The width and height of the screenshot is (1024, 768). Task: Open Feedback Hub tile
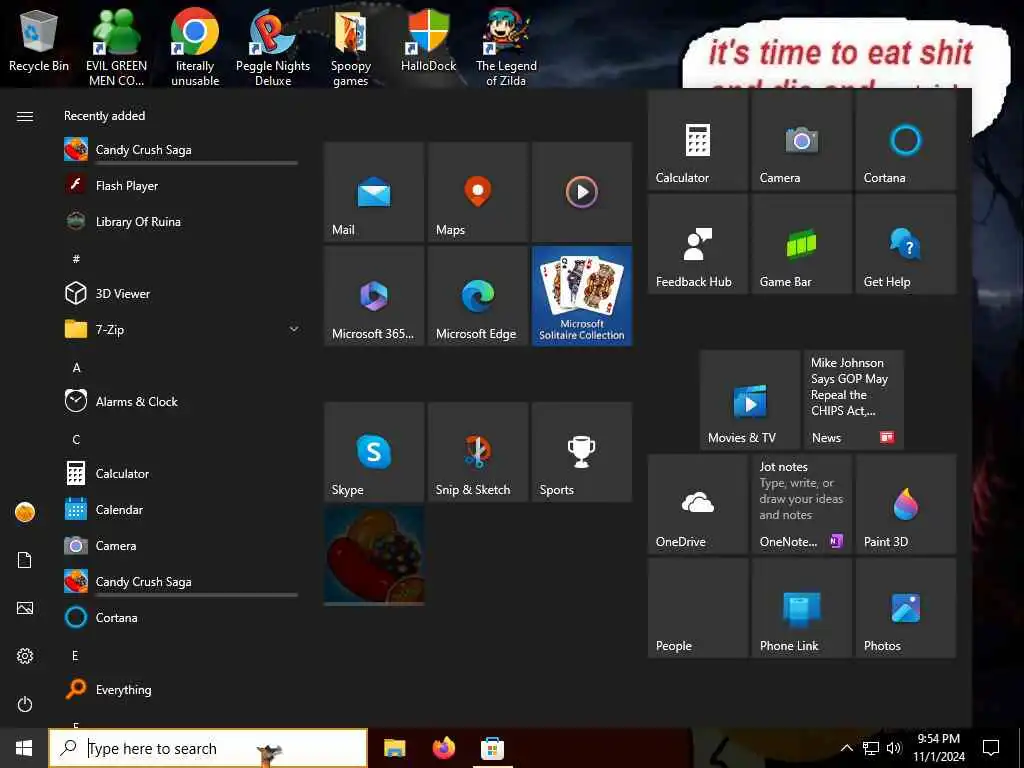pos(697,244)
